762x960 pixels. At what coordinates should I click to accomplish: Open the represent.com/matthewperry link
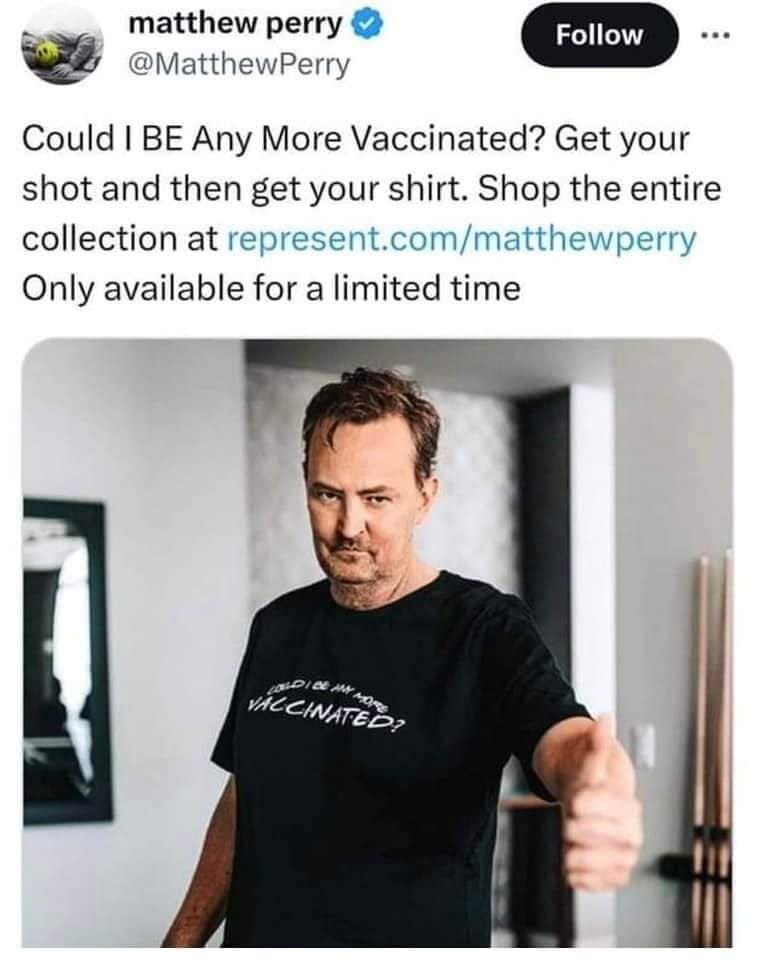[462, 238]
